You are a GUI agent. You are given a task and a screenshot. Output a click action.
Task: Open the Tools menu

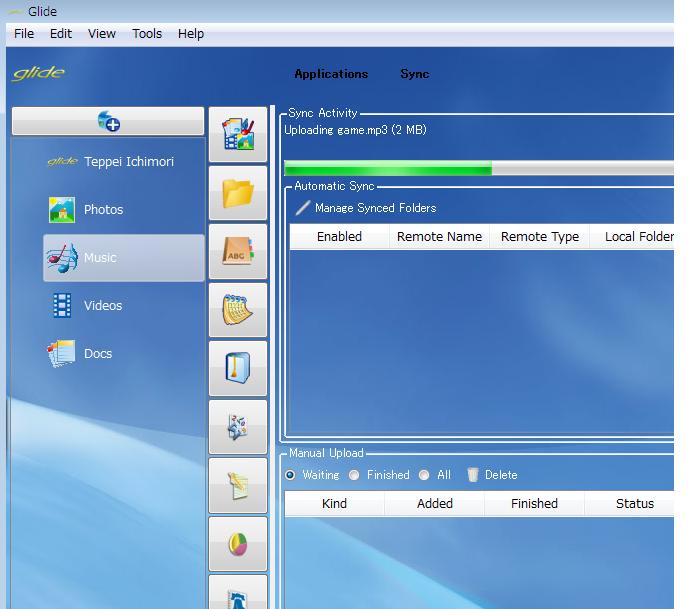pos(147,33)
